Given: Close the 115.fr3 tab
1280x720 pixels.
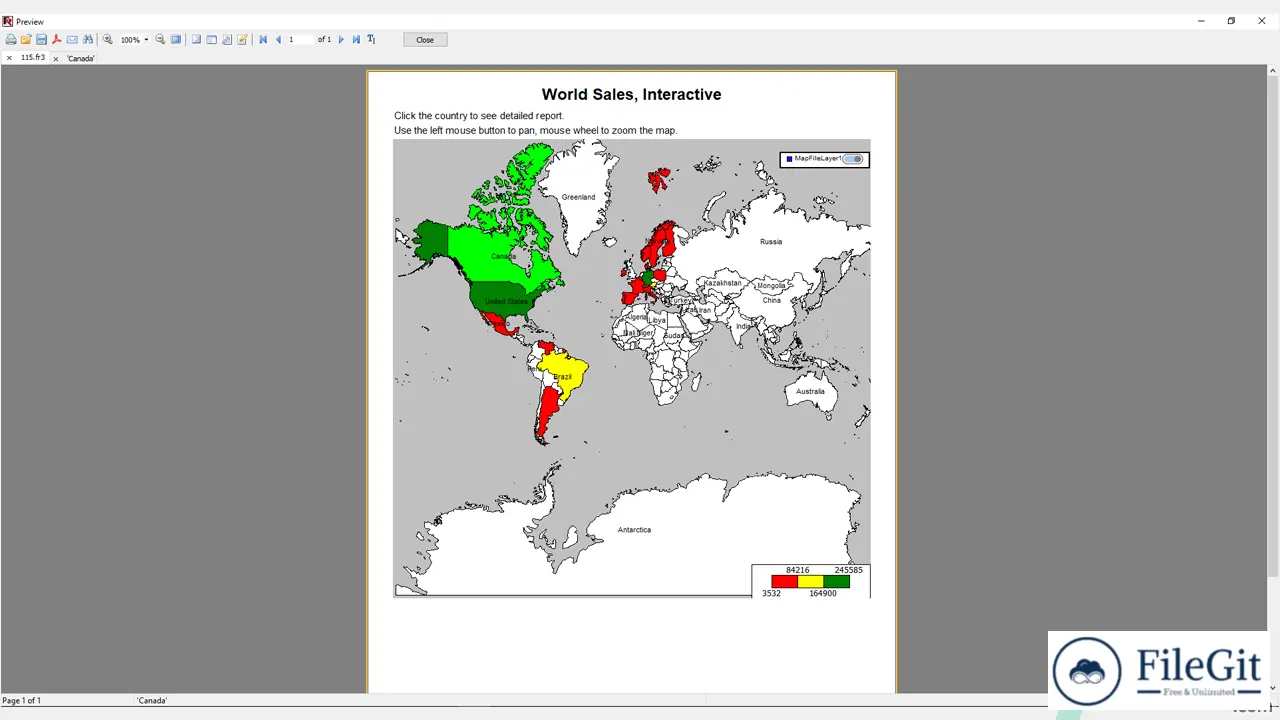Looking at the screenshot, I should tap(9, 58).
